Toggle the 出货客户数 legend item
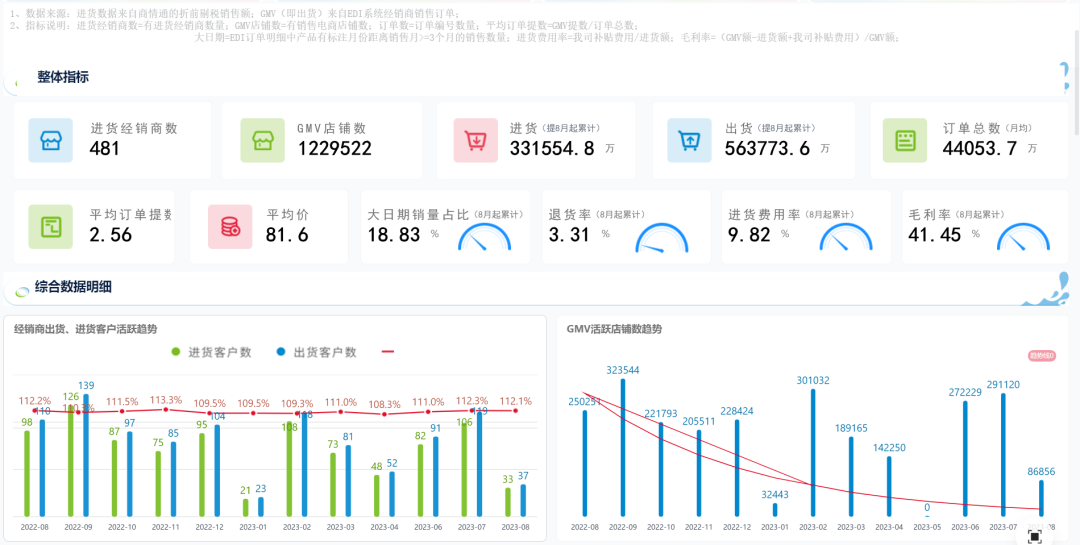 tap(316, 352)
